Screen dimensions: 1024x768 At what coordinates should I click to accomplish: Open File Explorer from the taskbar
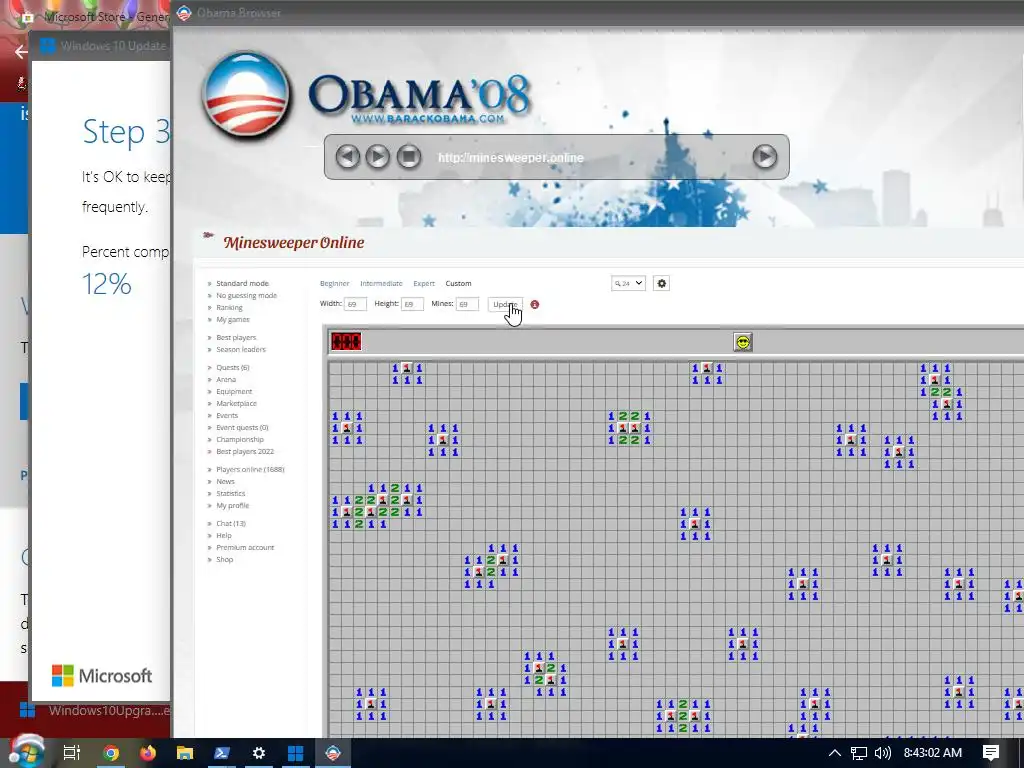(185, 753)
